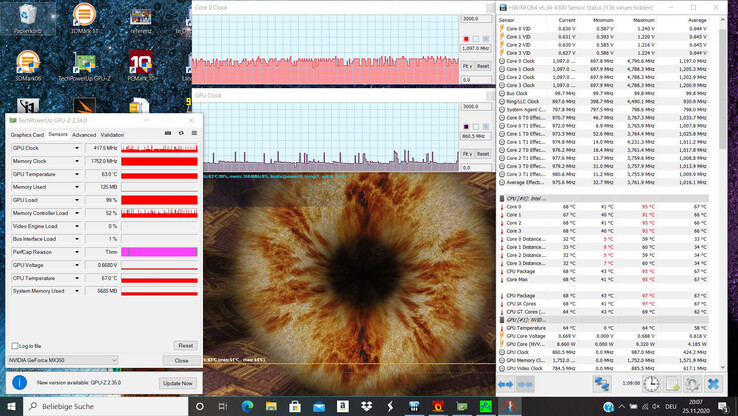Click the GPU-Z screenshot camera icon
738x416 pixels.
[168, 133]
